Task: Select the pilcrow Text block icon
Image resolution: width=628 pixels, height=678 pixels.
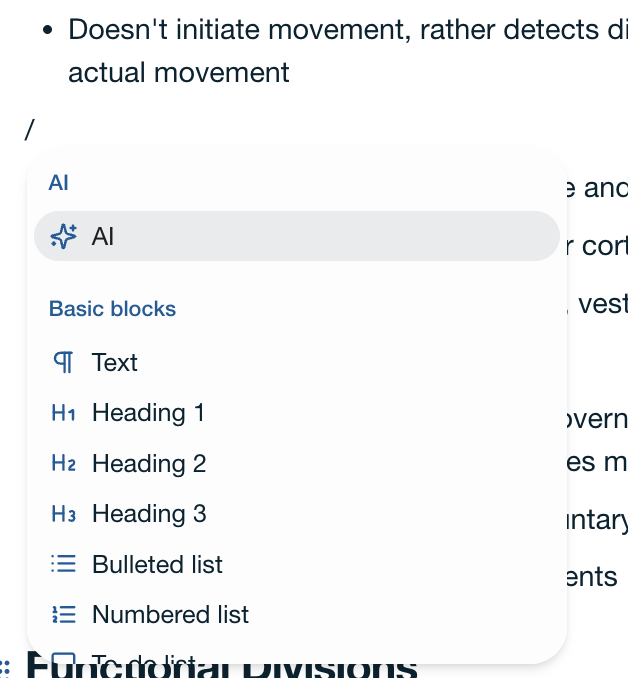Action: click(63, 363)
